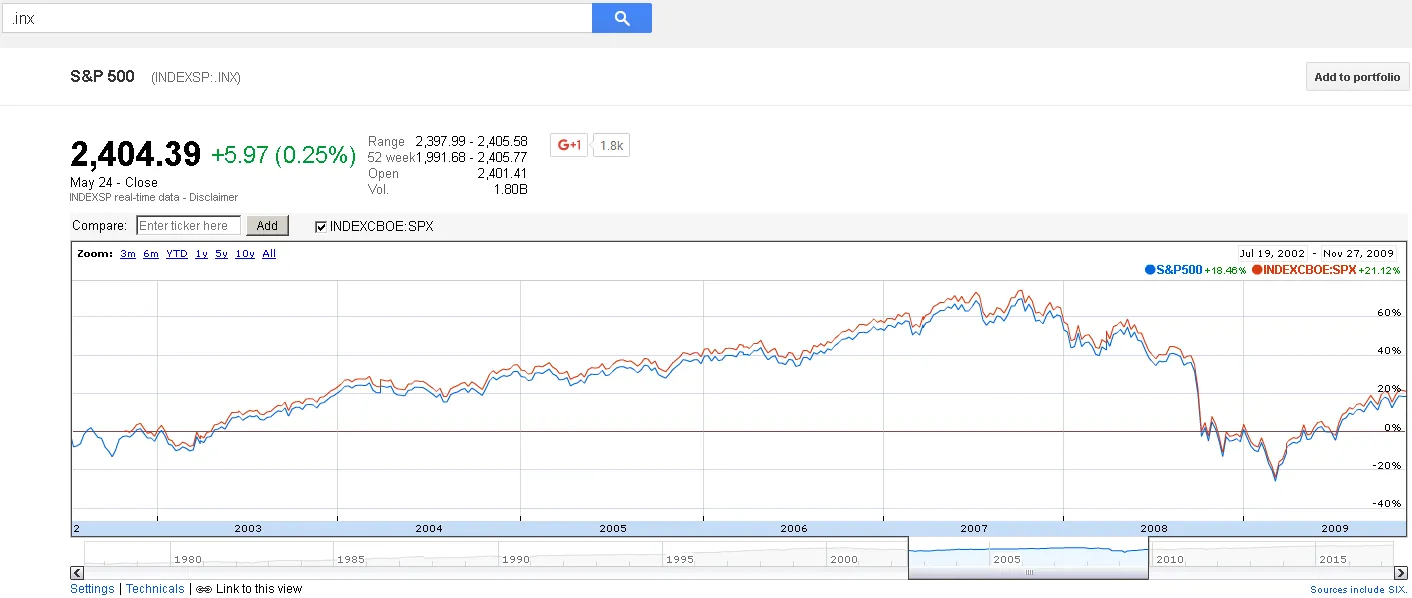Screen dimensions: 1412x598
Task: Set chart zoom to All
Action: point(269,254)
